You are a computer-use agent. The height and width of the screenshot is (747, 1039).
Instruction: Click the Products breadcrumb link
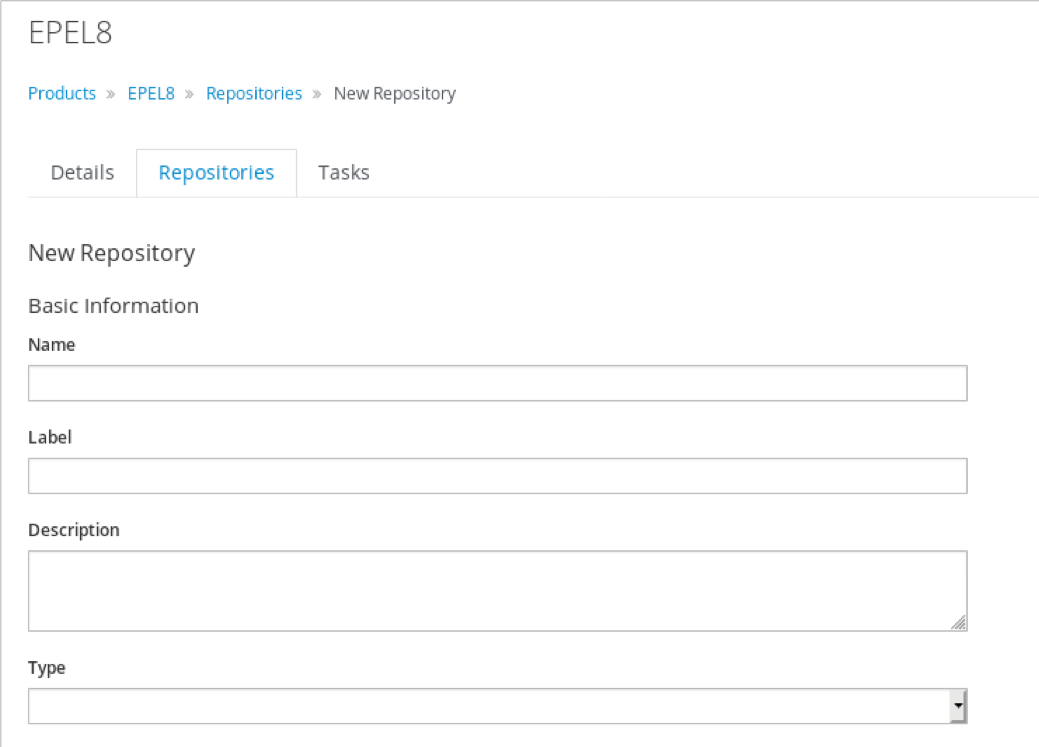pyautogui.click(x=62, y=93)
